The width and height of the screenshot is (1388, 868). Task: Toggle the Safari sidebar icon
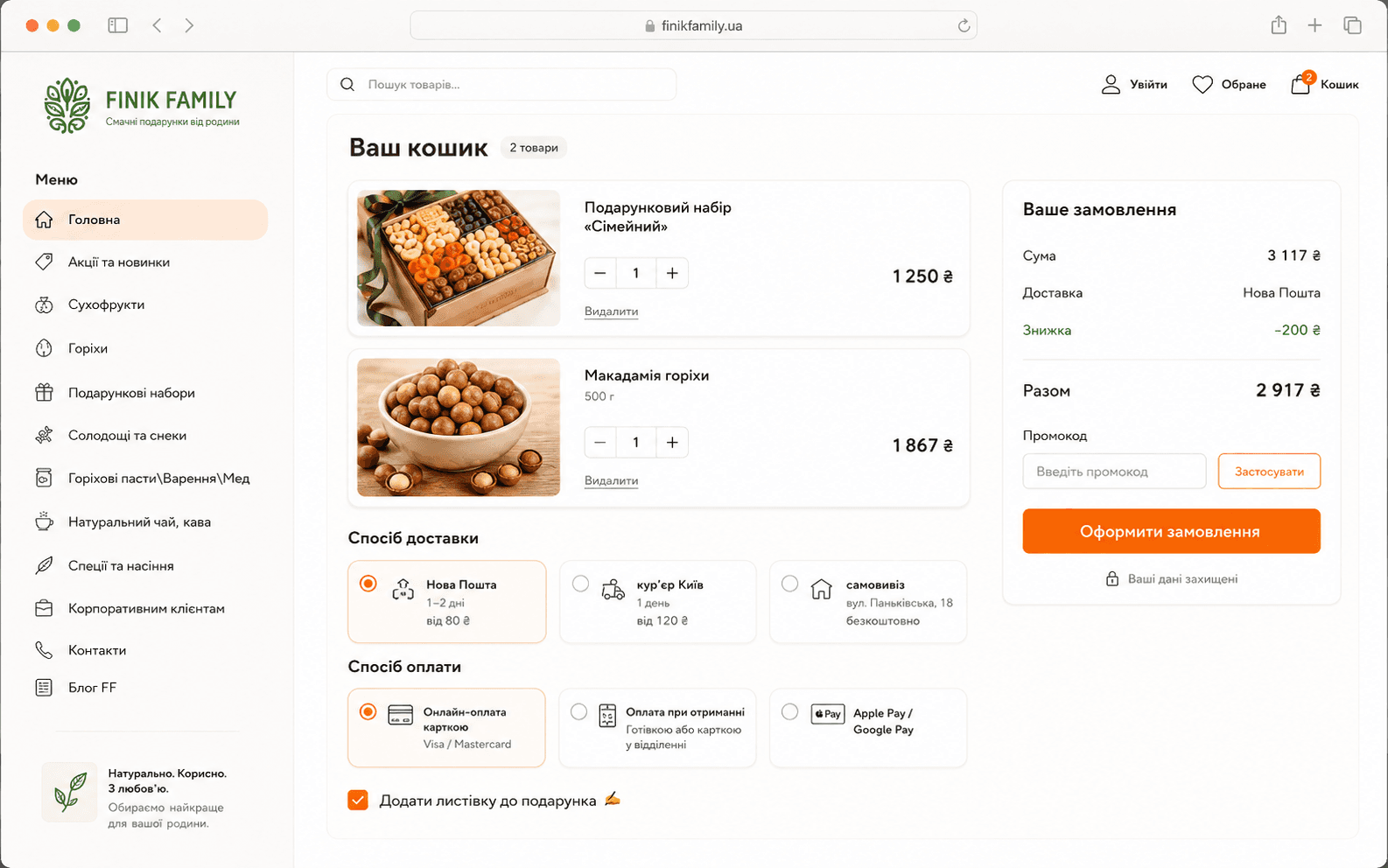pos(118,25)
